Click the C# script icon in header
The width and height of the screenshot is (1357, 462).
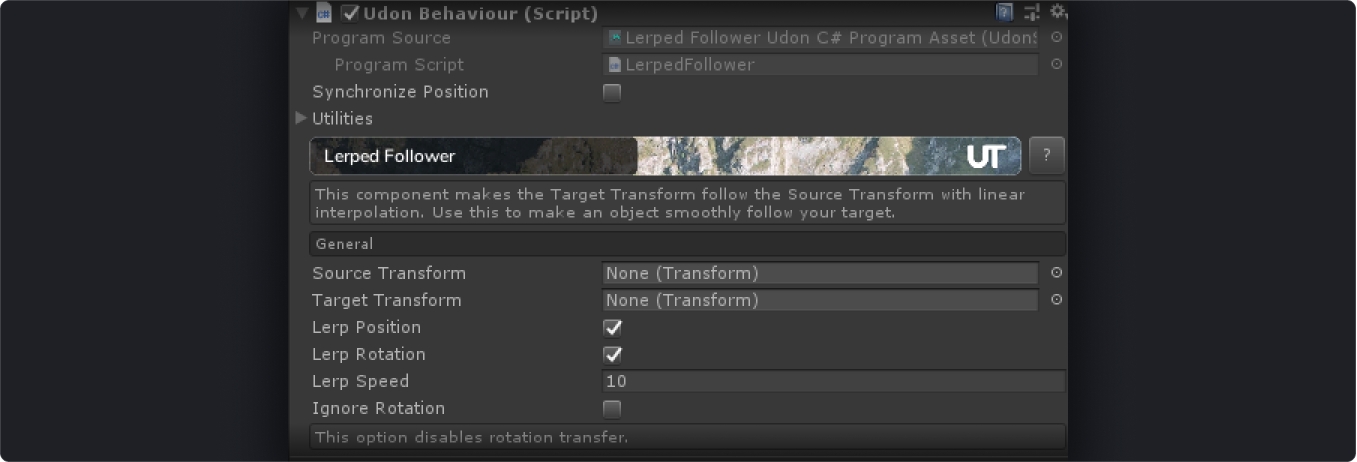[324, 13]
